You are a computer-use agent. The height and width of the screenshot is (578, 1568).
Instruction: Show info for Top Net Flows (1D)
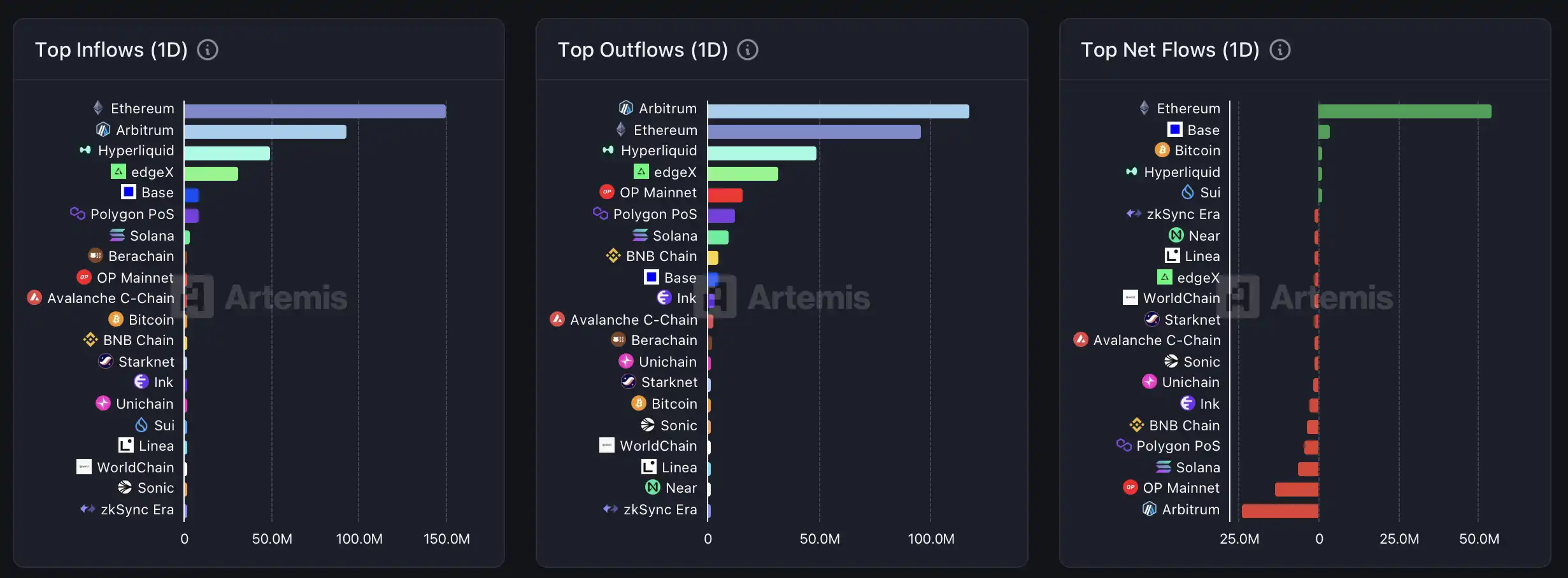point(1279,50)
